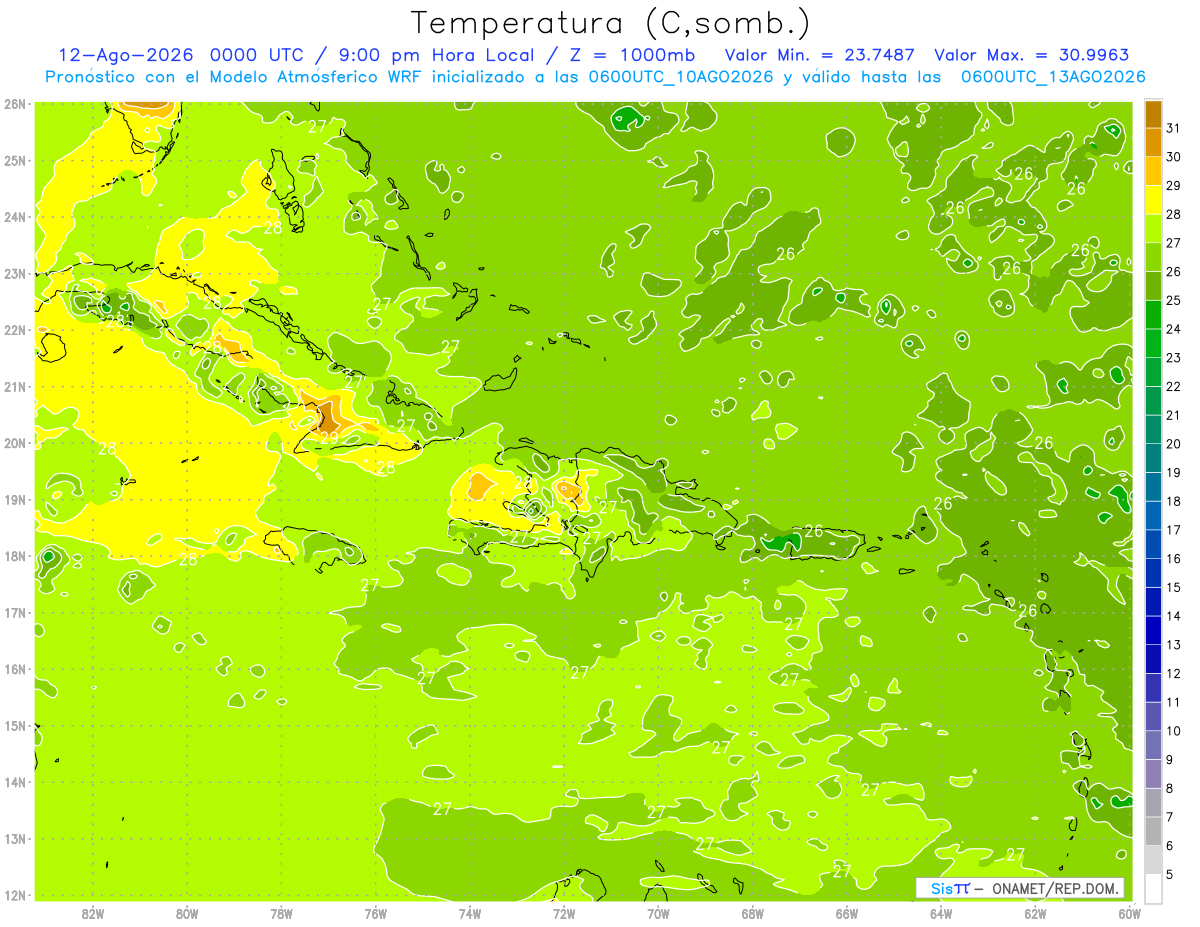Click the '25N' latitude axis label
This screenshot has width=1200, height=927.
coord(15,160)
